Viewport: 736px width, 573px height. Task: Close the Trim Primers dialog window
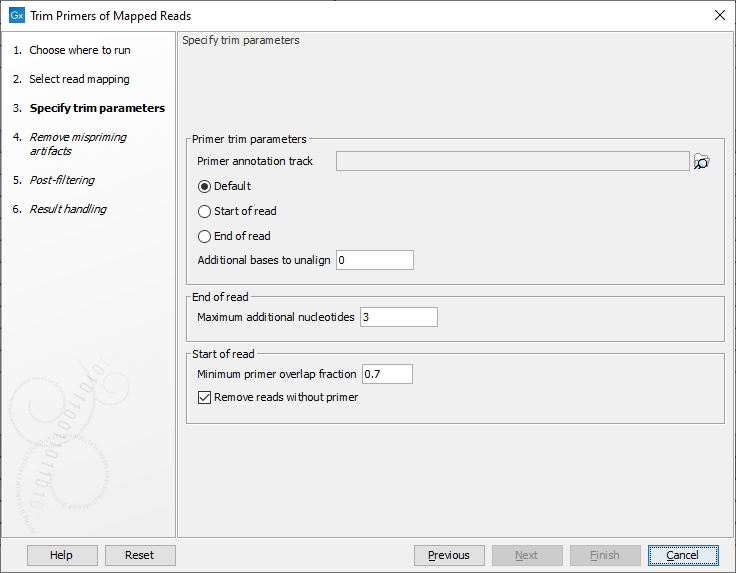pos(719,16)
